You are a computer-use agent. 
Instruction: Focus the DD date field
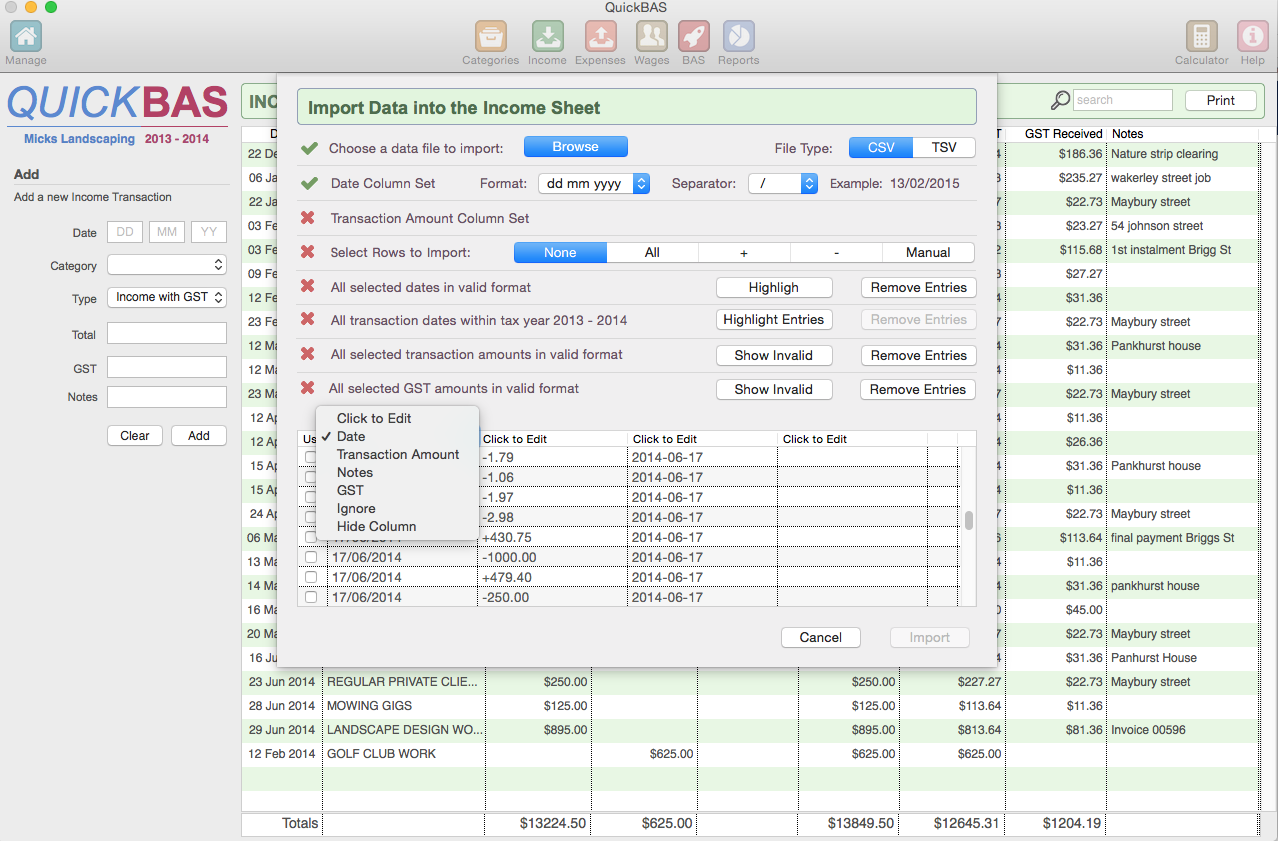(125, 232)
